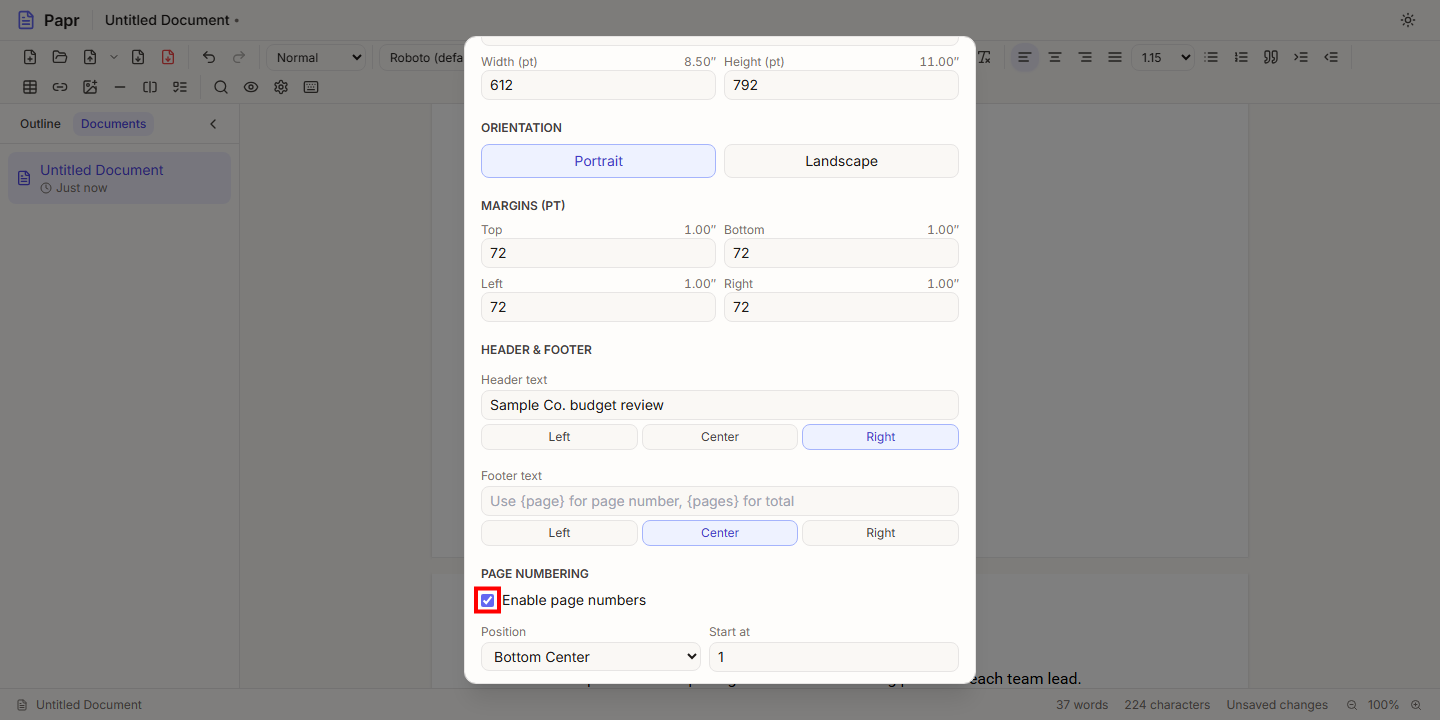Screen dimensions: 1440x720
Task: Set footer alignment to Right
Action: 880,533
